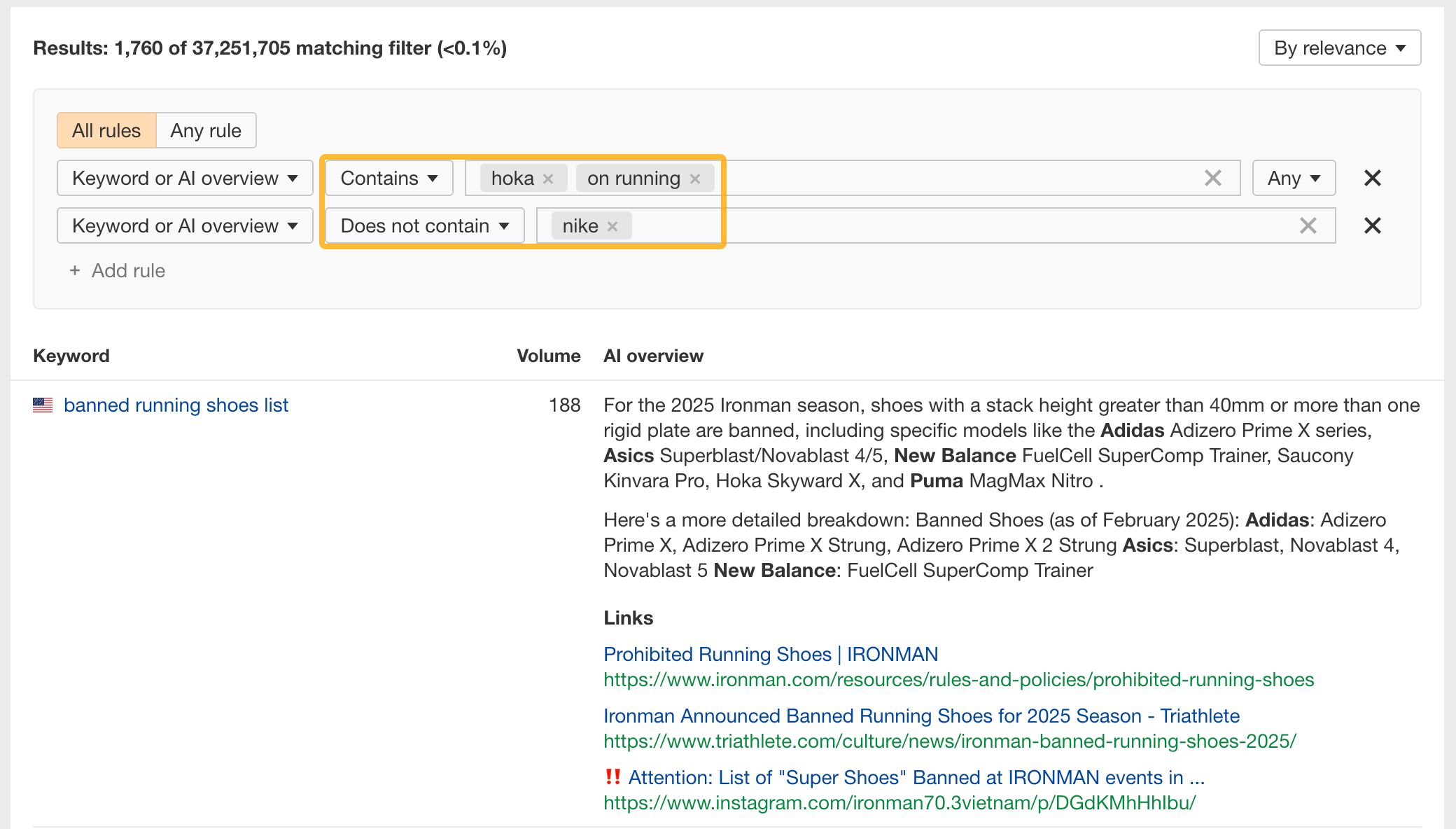Viewport: 1456px width, 829px height.
Task: Open first Keyword or AI overview dropdown
Action: [x=185, y=178]
